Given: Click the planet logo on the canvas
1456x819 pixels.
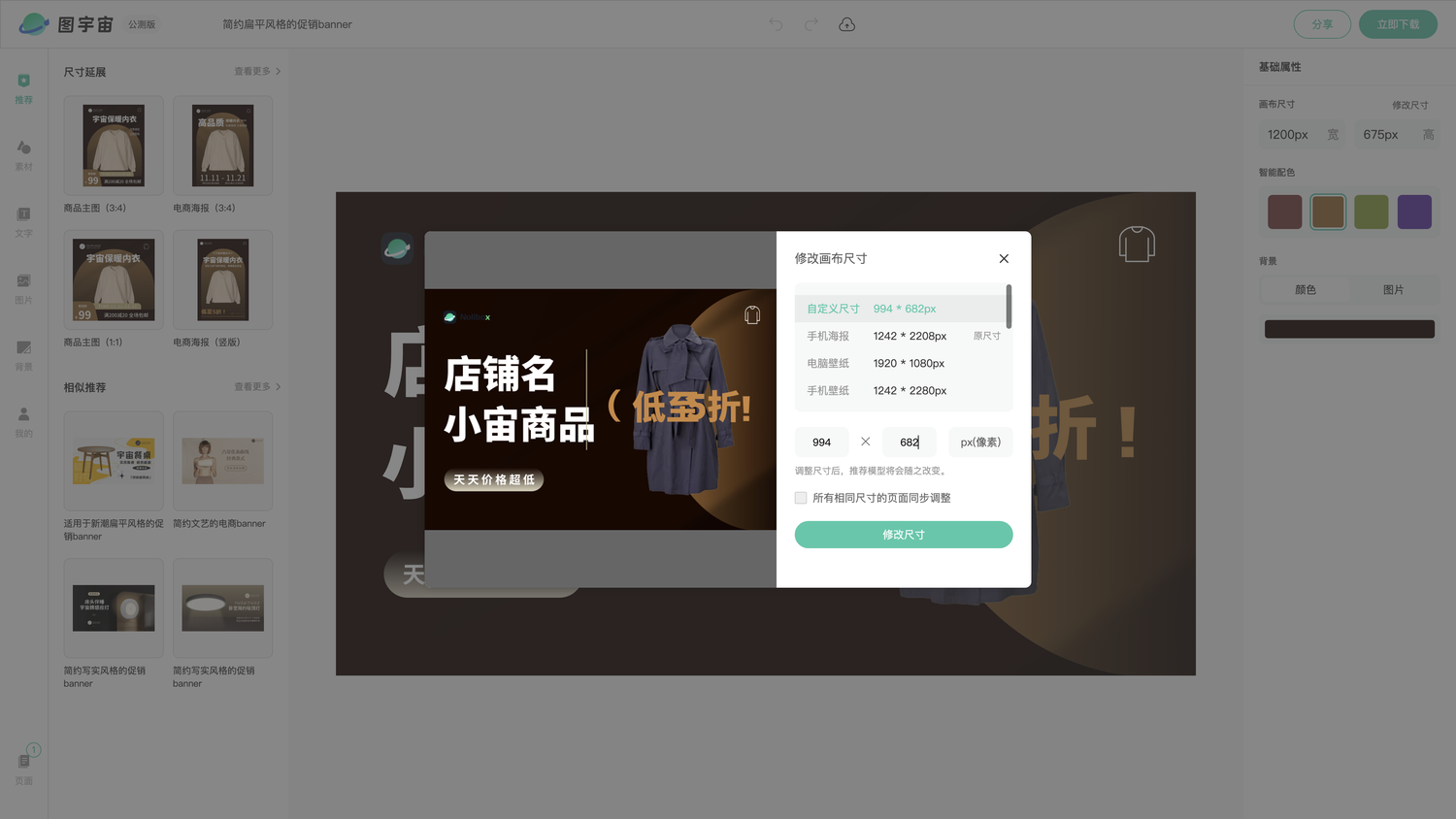Looking at the screenshot, I should pos(397,249).
